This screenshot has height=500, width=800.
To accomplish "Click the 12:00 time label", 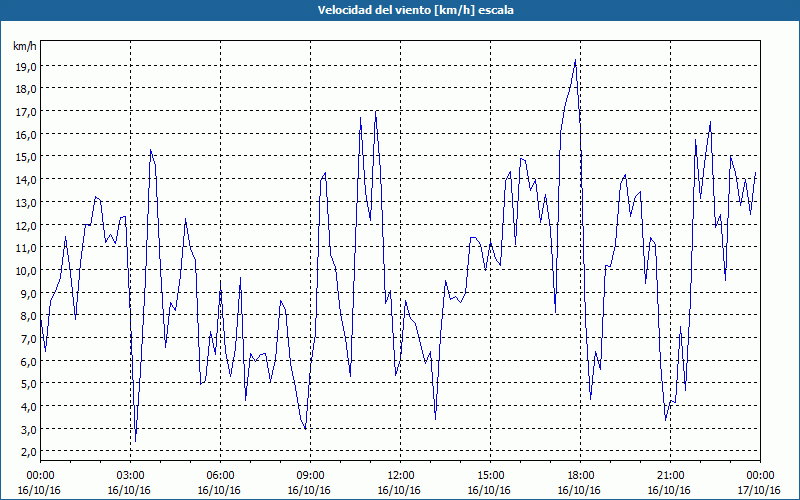I will [x=401, y=476].
